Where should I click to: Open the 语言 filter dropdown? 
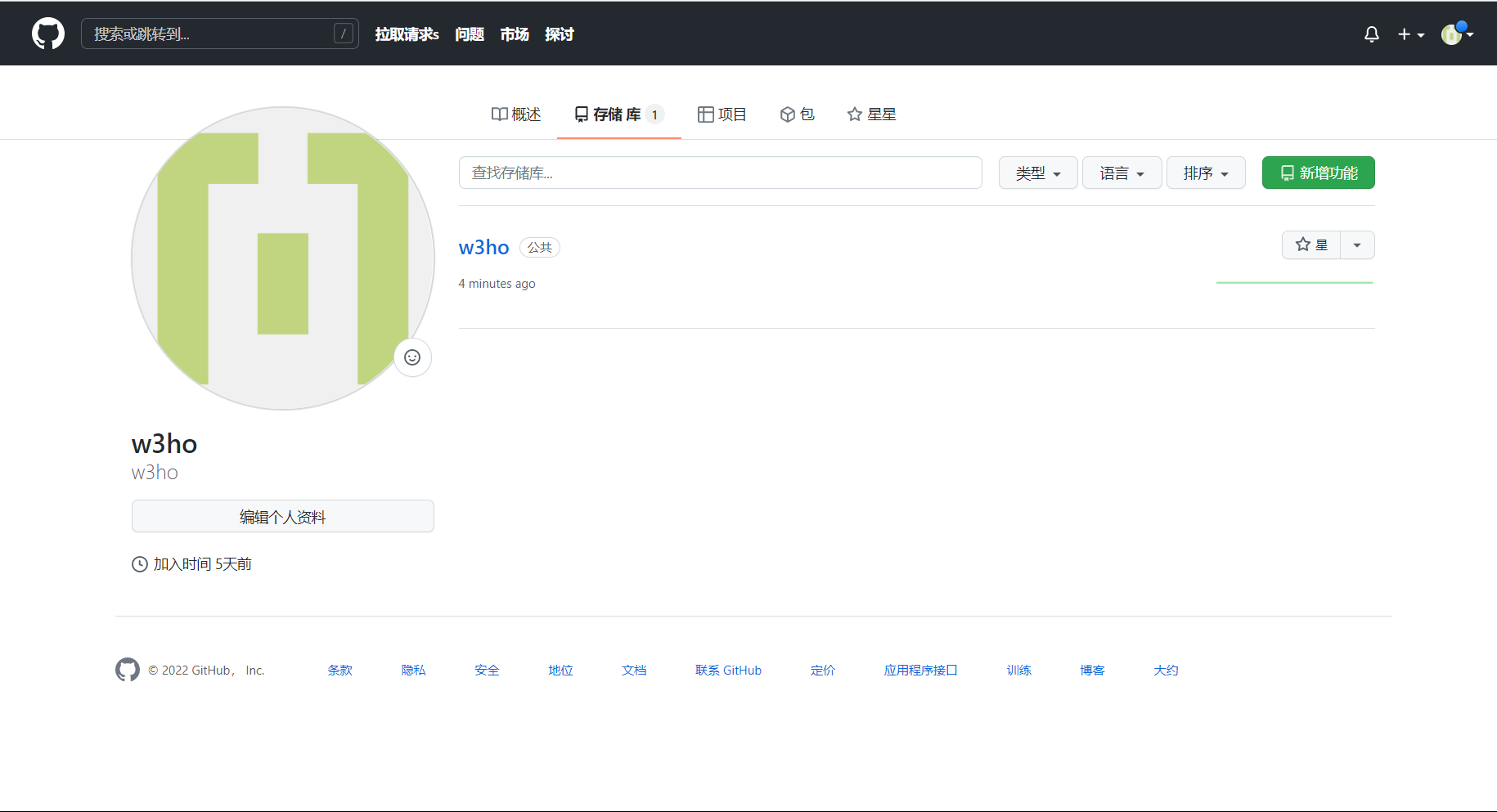click(x=1122, y=173)
